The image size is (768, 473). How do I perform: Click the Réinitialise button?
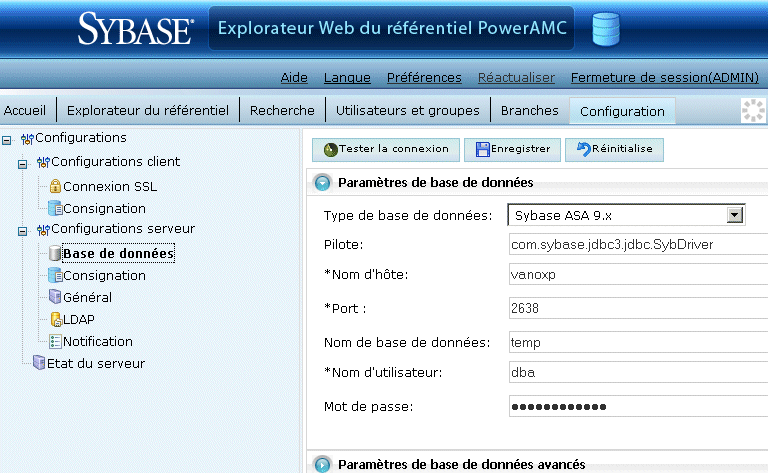point(614,150)
